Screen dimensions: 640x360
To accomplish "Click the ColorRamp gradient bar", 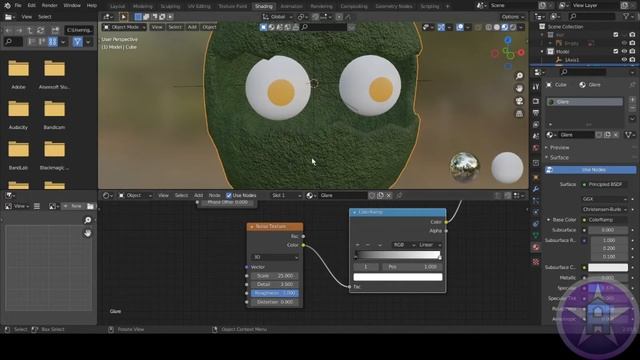I will 397,255.
